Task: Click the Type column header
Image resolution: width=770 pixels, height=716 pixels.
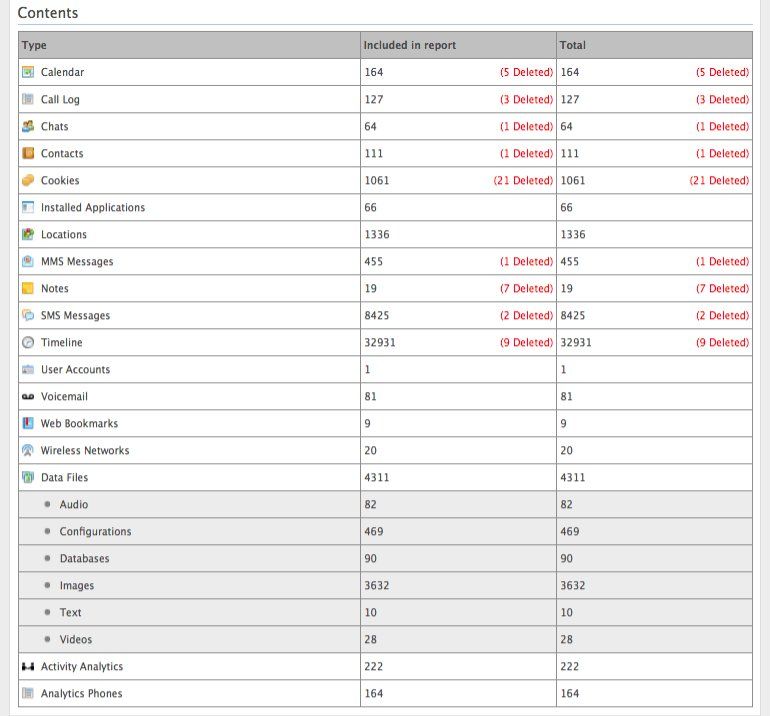Action: [34, 45]
